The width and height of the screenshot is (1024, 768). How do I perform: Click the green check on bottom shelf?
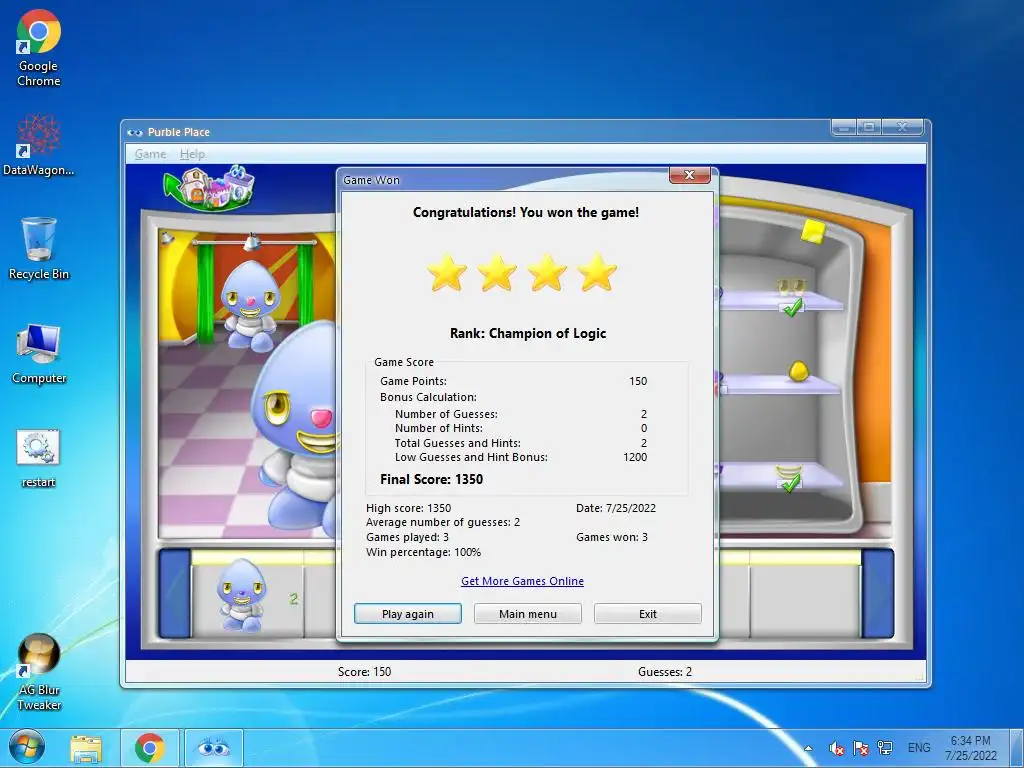point(791,483)
